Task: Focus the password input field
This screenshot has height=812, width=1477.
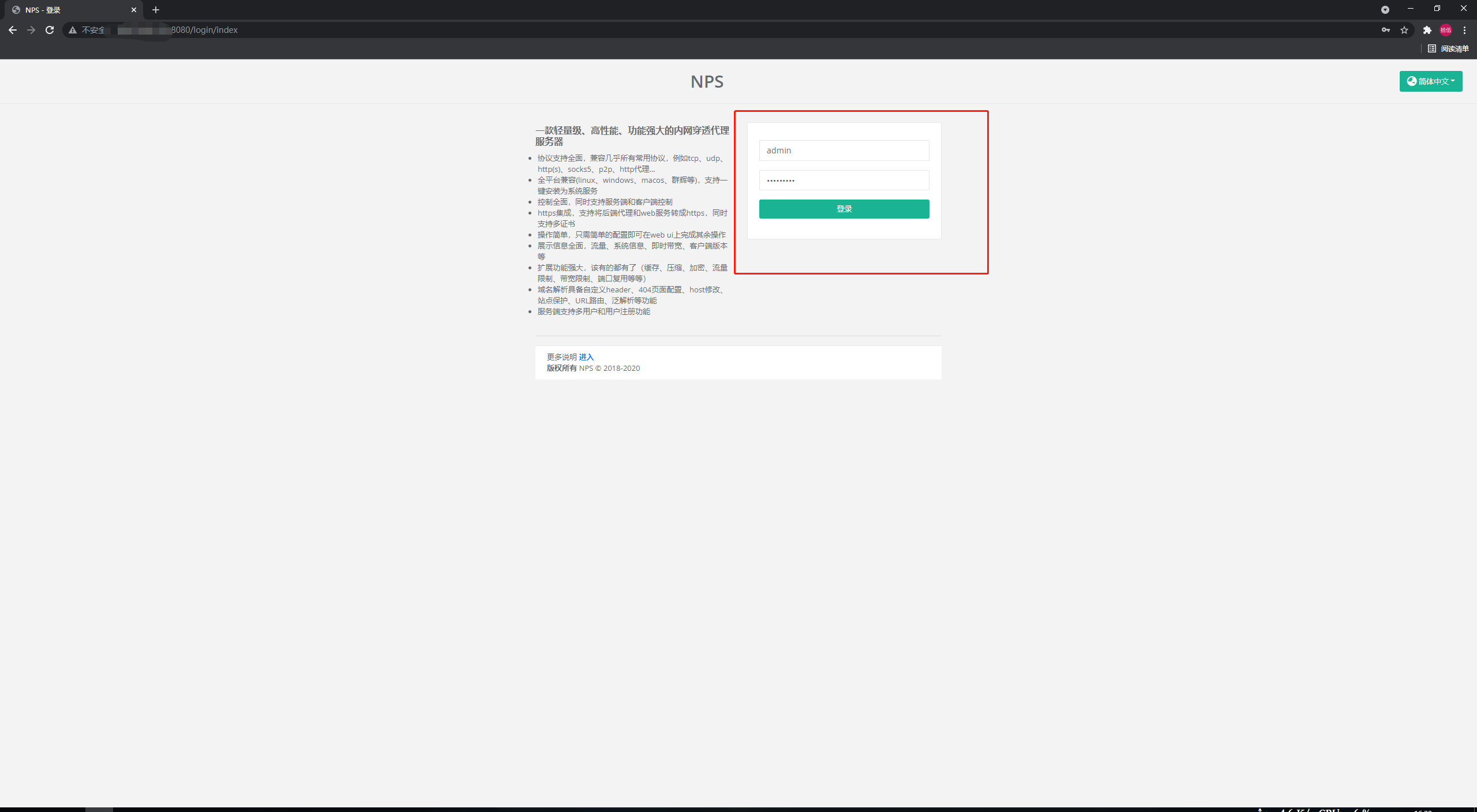Action: click(x=844, y=181)
